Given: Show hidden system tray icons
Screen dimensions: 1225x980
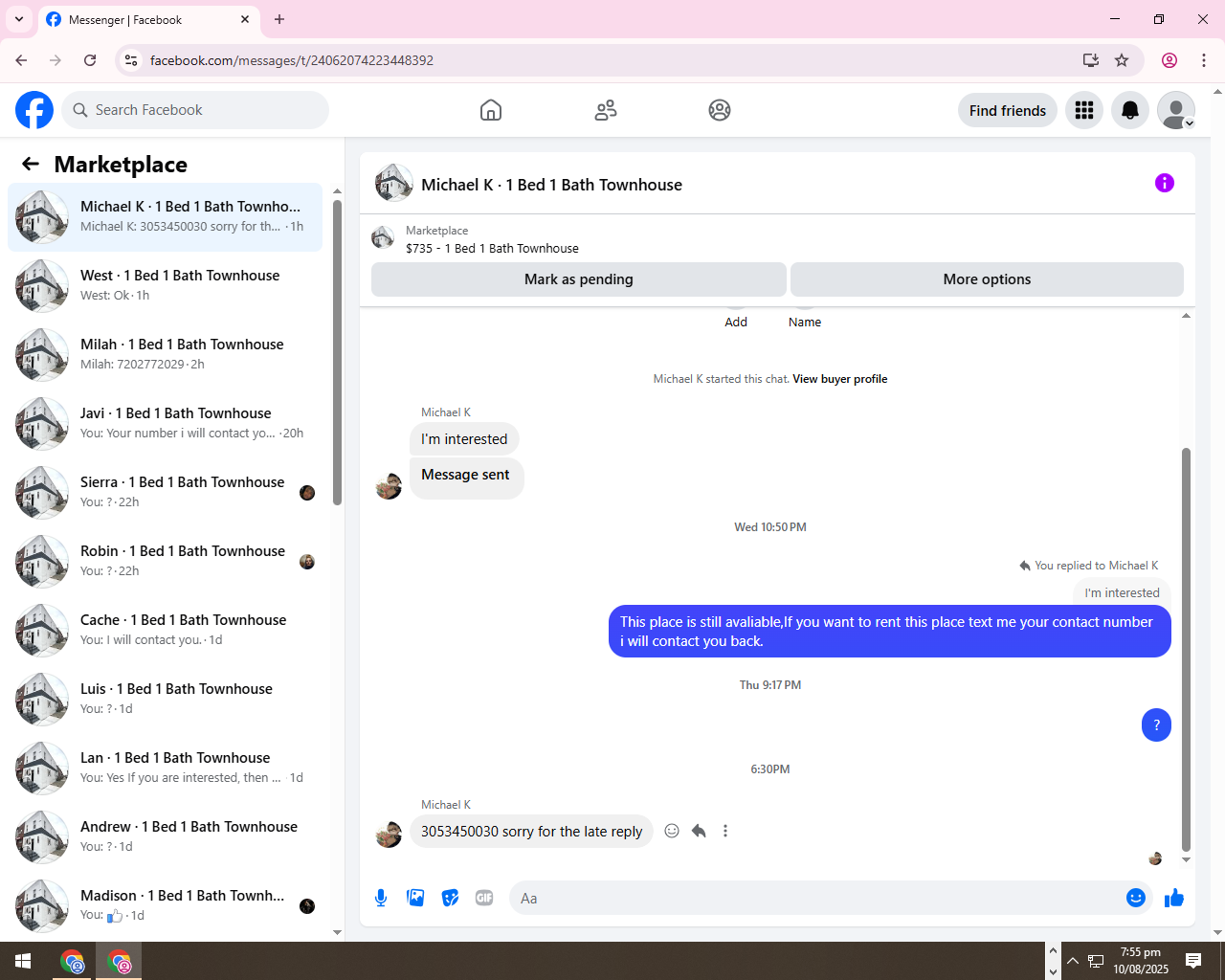Looking at the screenshot, I should click(x=1073, y=961).
